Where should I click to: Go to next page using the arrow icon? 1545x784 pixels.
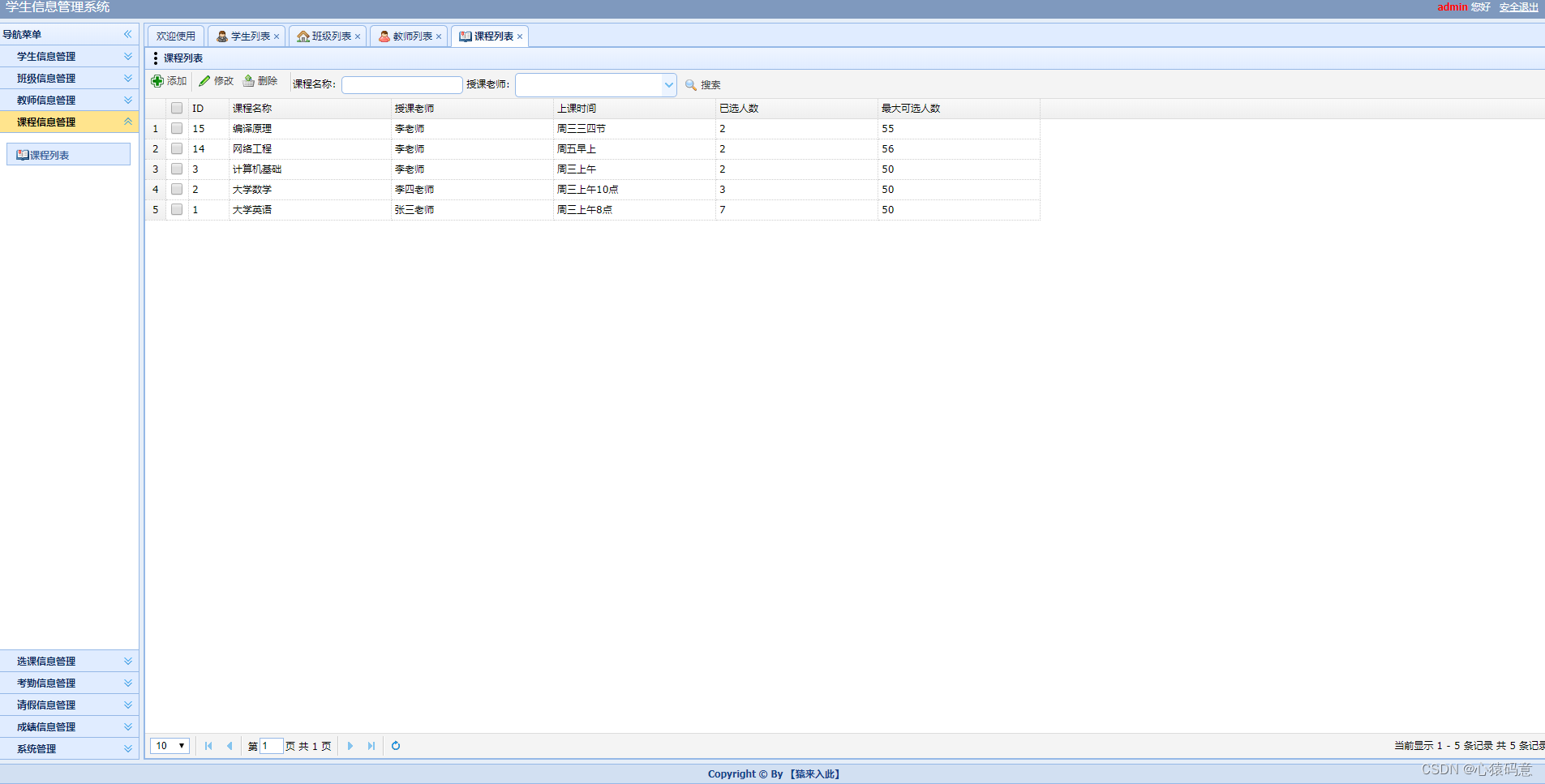350,745
